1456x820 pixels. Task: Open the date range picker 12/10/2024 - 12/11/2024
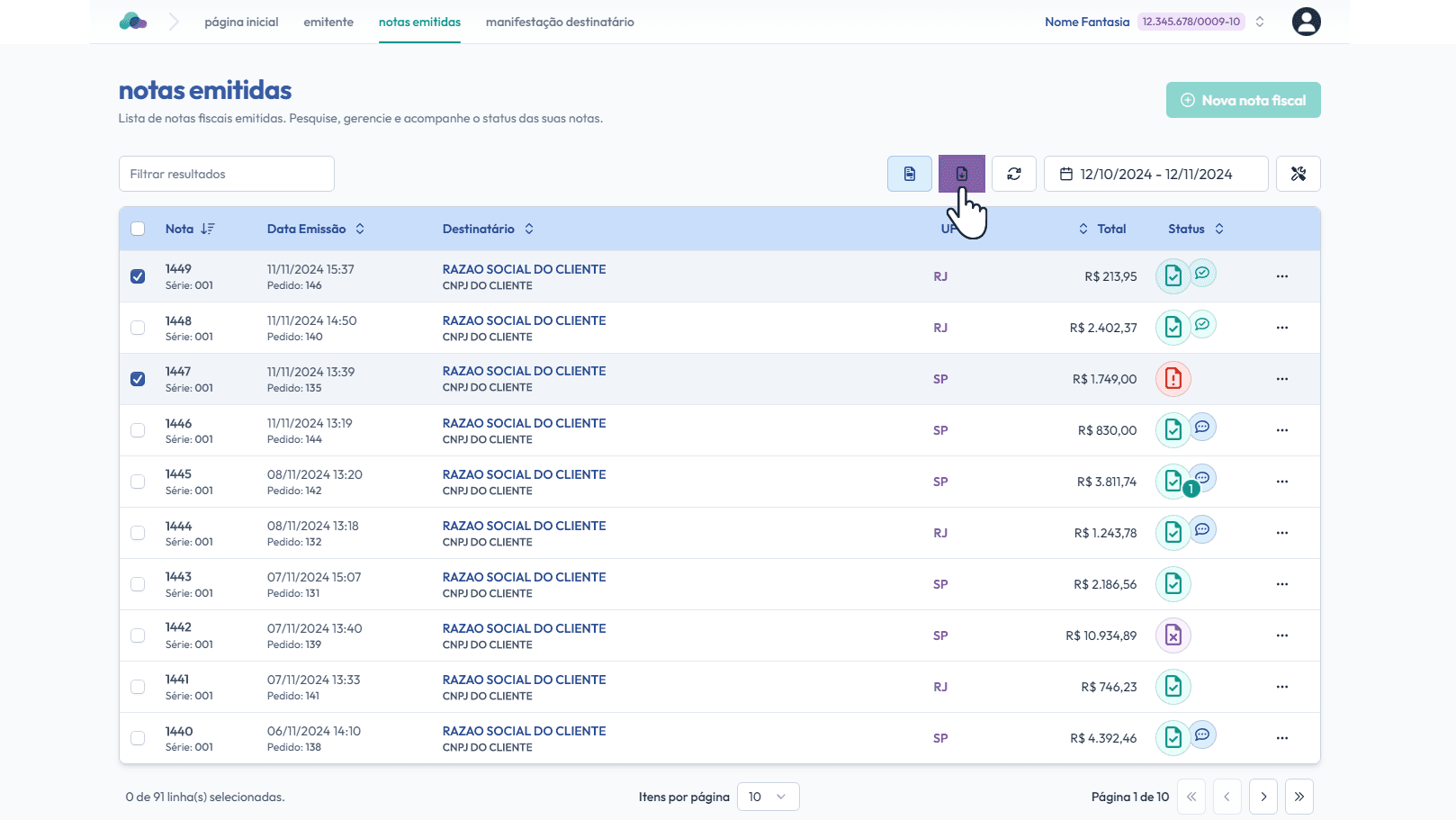click(1155, 174)
